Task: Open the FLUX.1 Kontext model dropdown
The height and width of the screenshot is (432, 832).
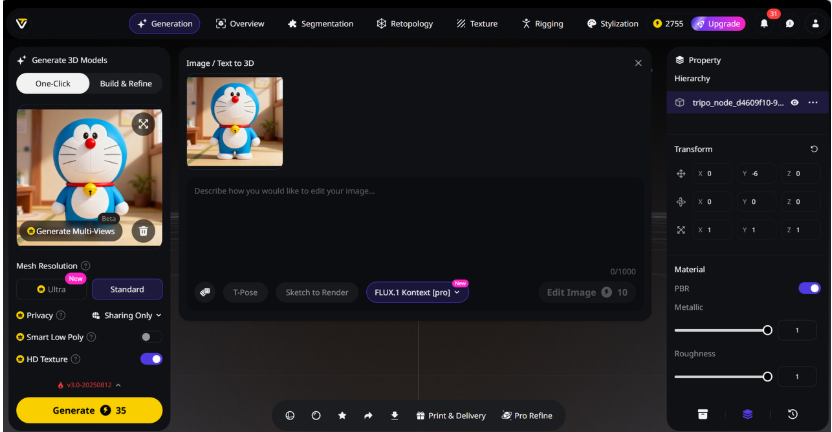Action: click(417, 292)
